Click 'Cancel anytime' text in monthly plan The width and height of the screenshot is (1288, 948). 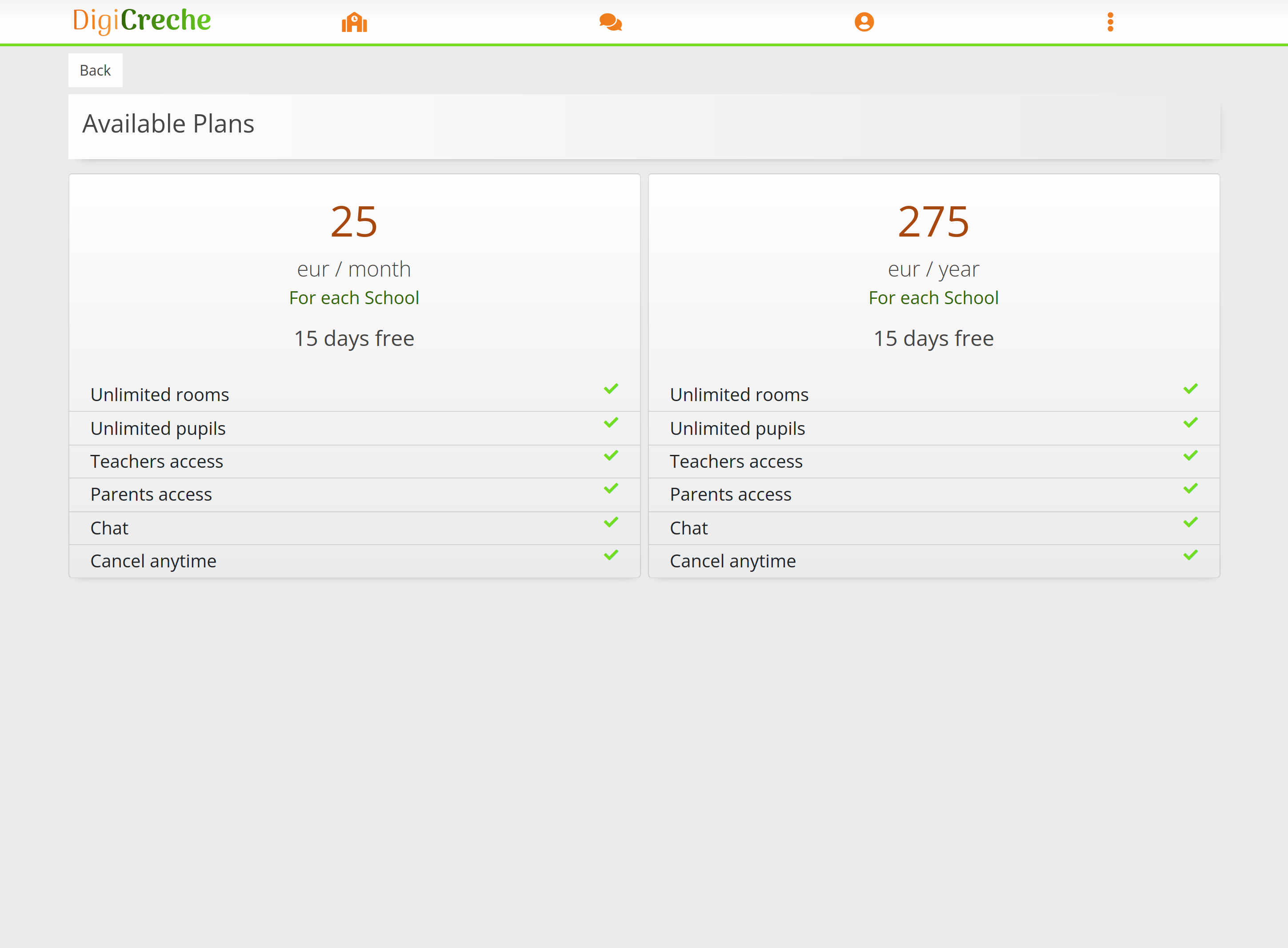click(153, 561)
